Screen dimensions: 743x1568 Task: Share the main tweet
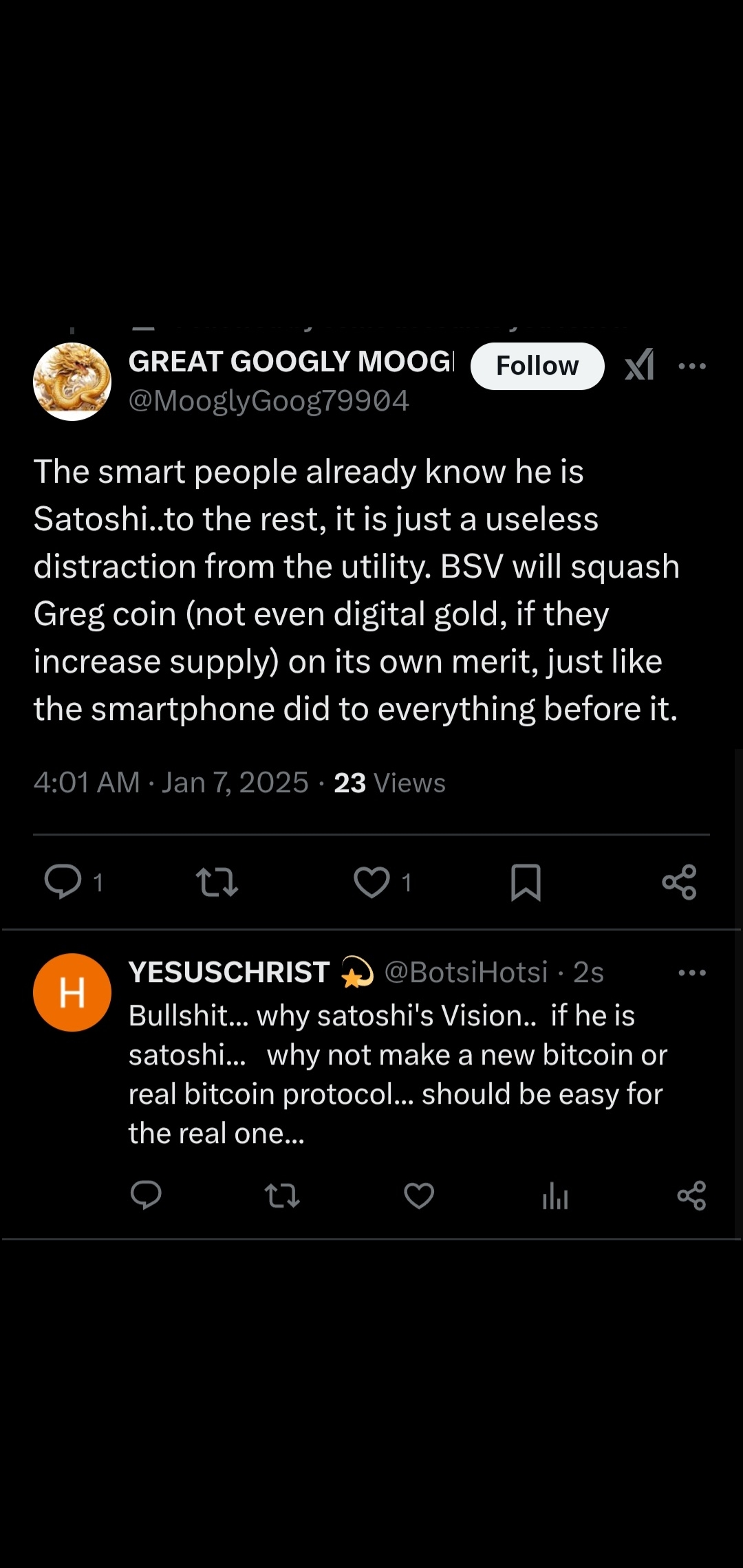pos(680,882)
